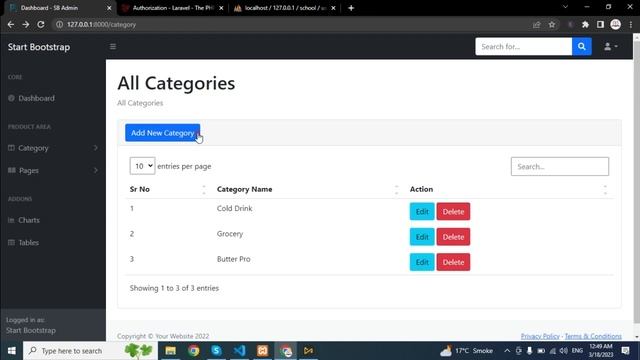Open the Privacy Policy link

[x=540, y=336]
